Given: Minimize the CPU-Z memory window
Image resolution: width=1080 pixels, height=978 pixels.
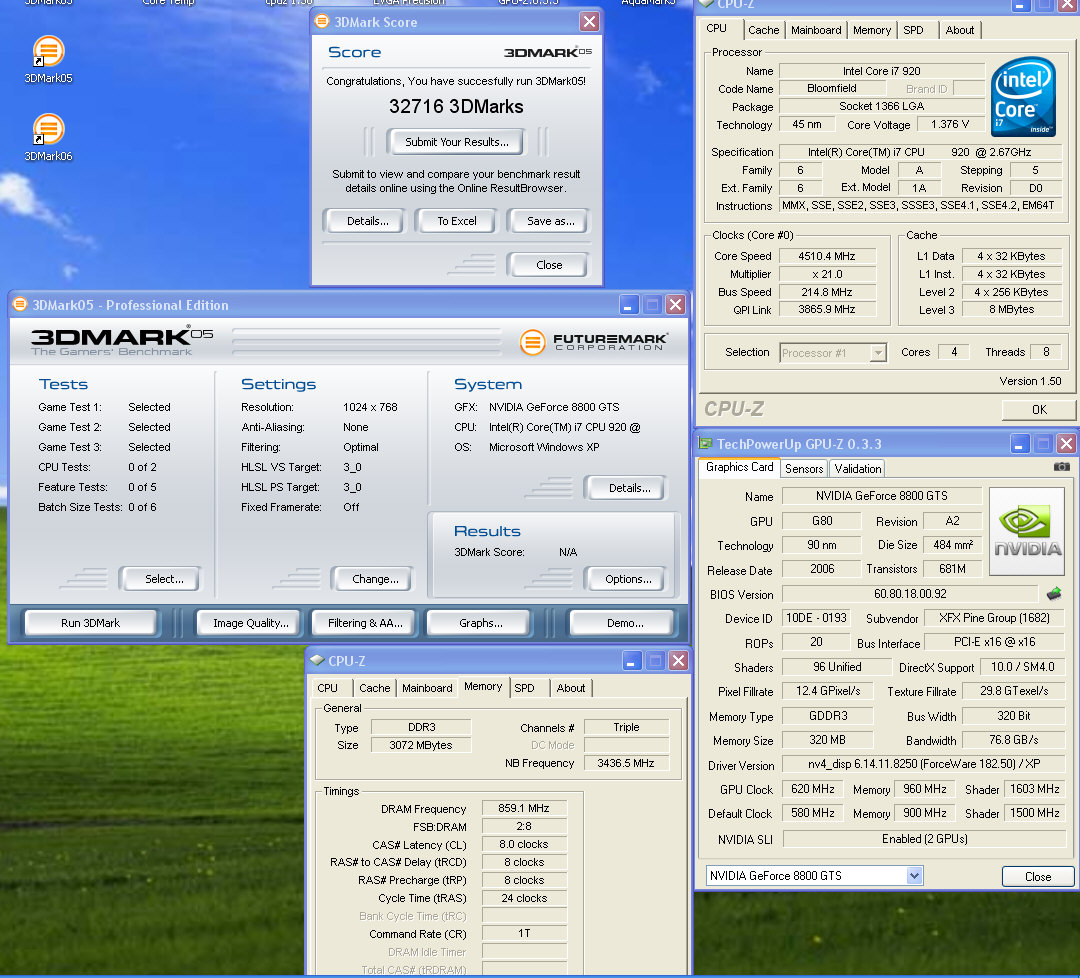Looking at the screenshot, I should (632, 661).
